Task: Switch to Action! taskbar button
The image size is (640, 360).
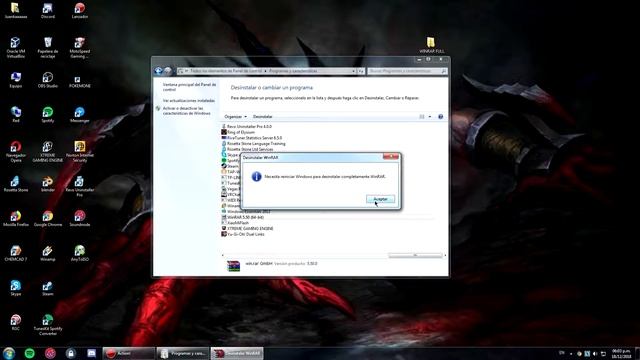Action: (129, 353)
